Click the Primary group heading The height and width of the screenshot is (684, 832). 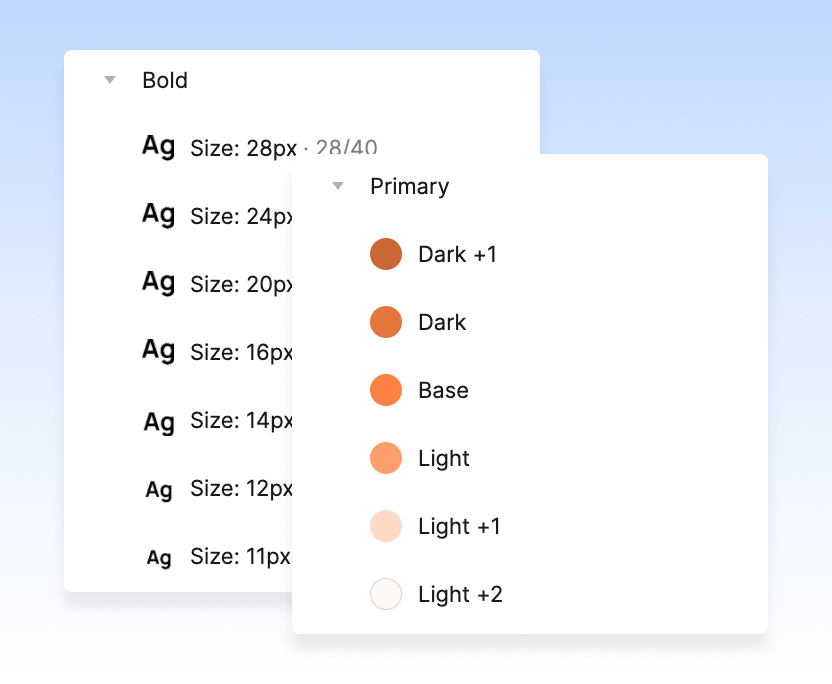[410, 186]
